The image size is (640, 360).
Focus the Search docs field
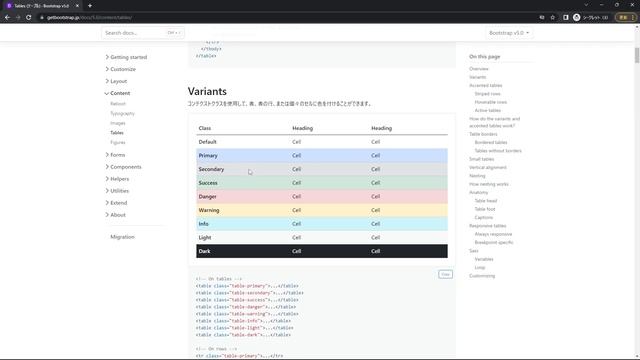click(x=143, y=33)
